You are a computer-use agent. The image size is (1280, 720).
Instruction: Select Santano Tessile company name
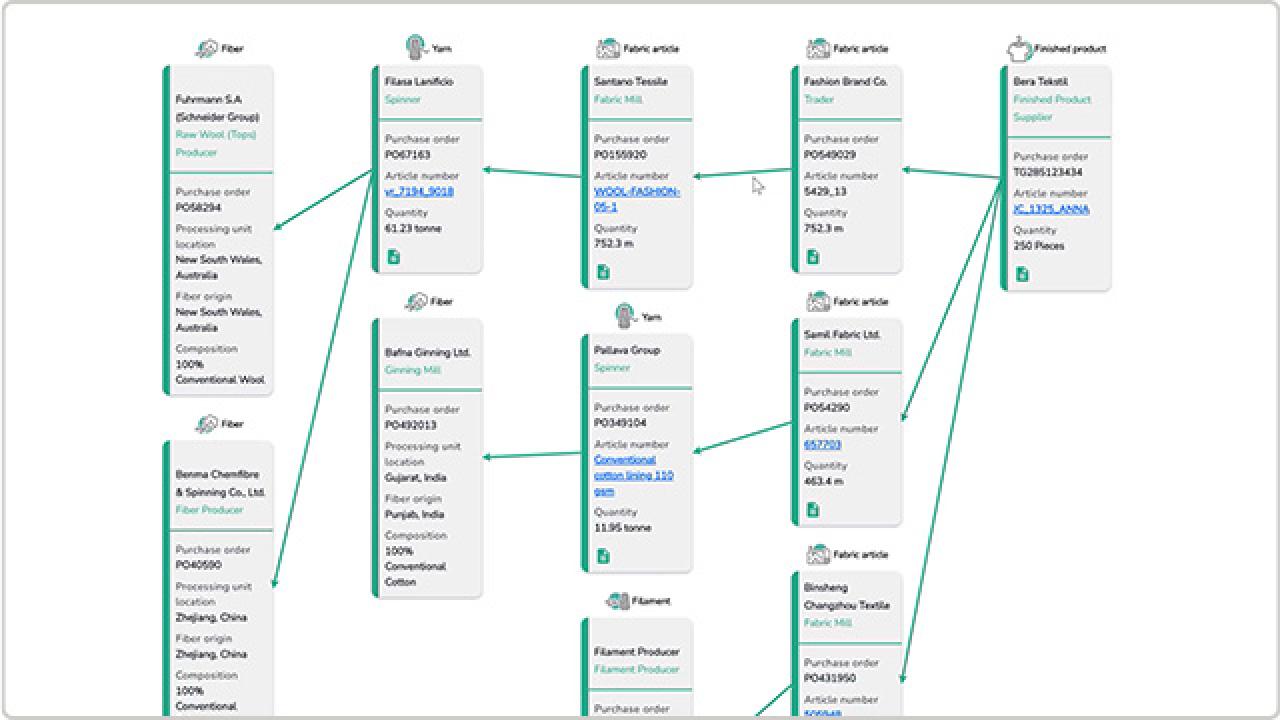[x=631, y=82]
